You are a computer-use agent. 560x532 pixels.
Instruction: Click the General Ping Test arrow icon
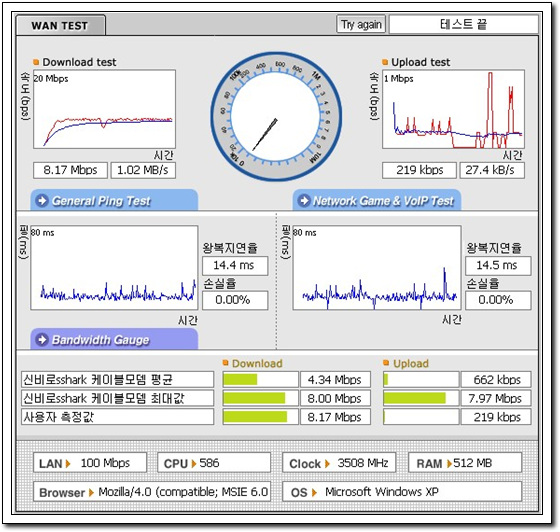42,200
